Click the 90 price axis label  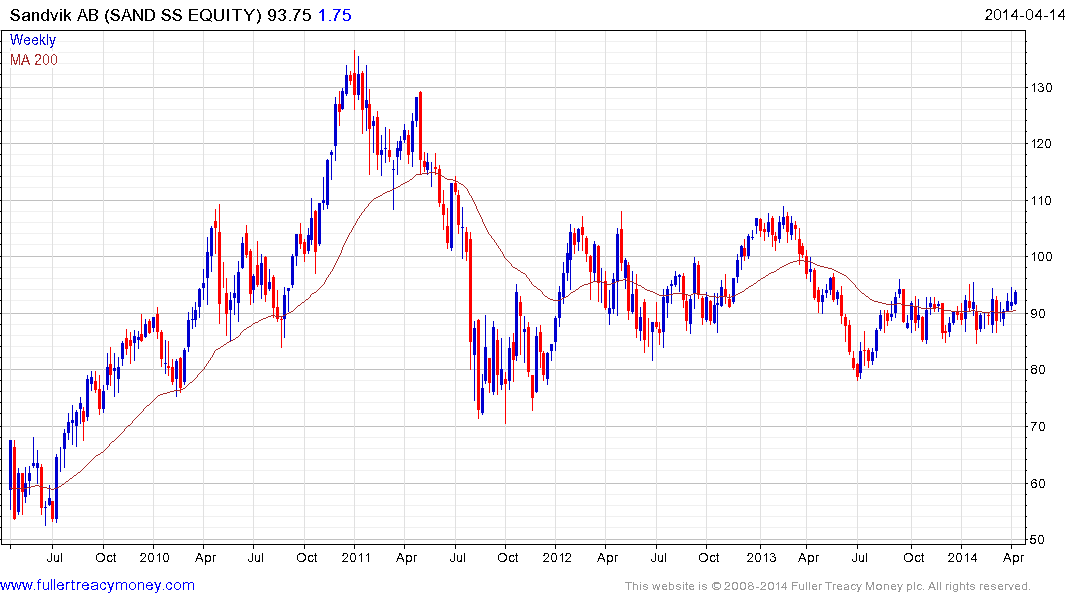pyautogui.click(x=1038, y=313)
